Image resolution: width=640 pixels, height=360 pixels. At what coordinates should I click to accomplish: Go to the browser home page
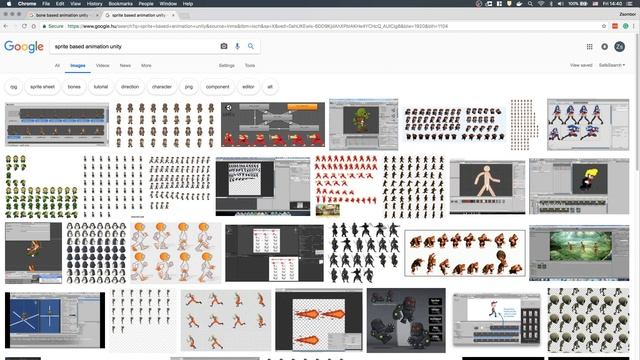tap(34, 26)
